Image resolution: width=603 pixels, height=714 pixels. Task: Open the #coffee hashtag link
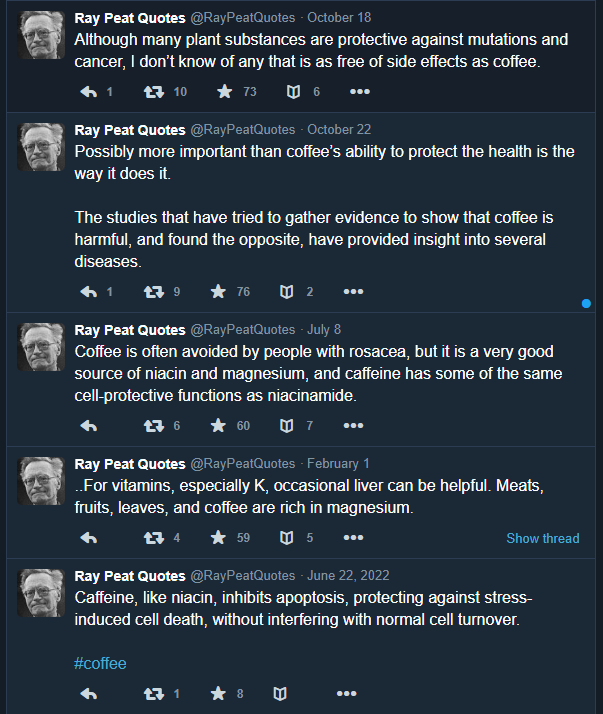click(x=100, y=663)
